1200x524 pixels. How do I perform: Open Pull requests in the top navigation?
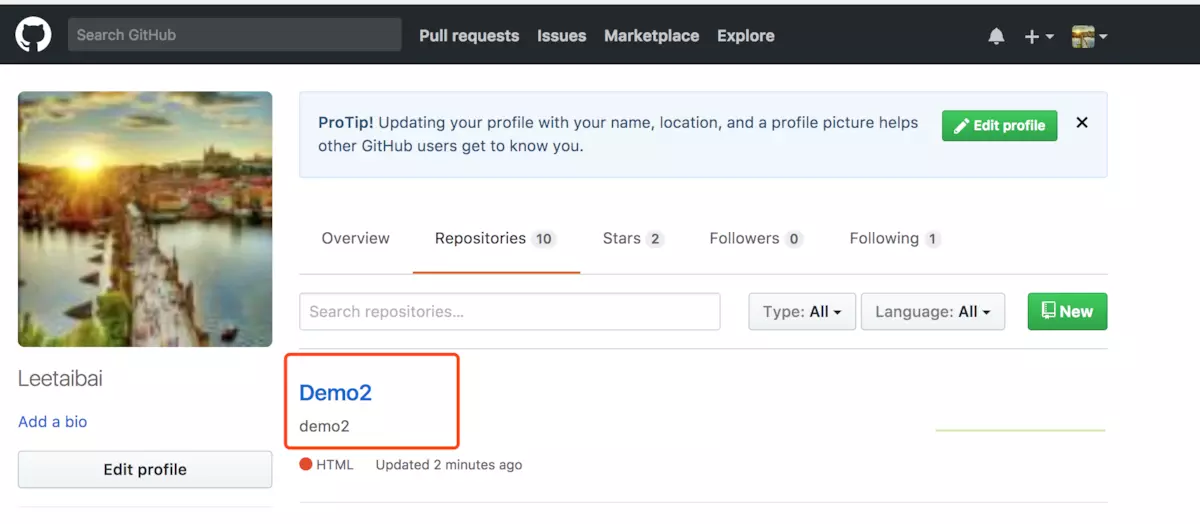(x=469, y=35)
